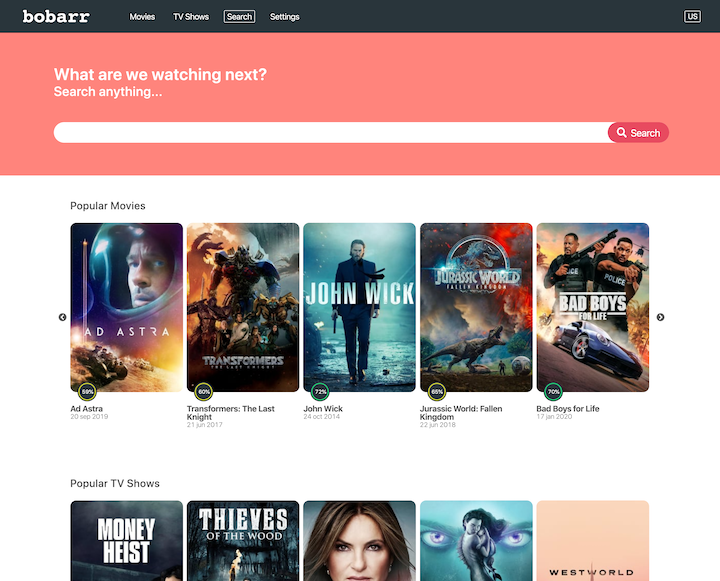Open the Settings menu item
720x581 pixels.
[285, 17]
